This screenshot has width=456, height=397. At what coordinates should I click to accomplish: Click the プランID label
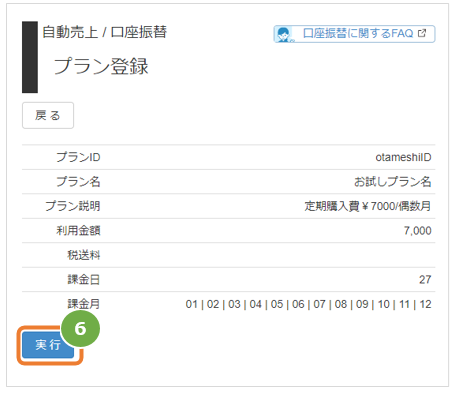78,157
